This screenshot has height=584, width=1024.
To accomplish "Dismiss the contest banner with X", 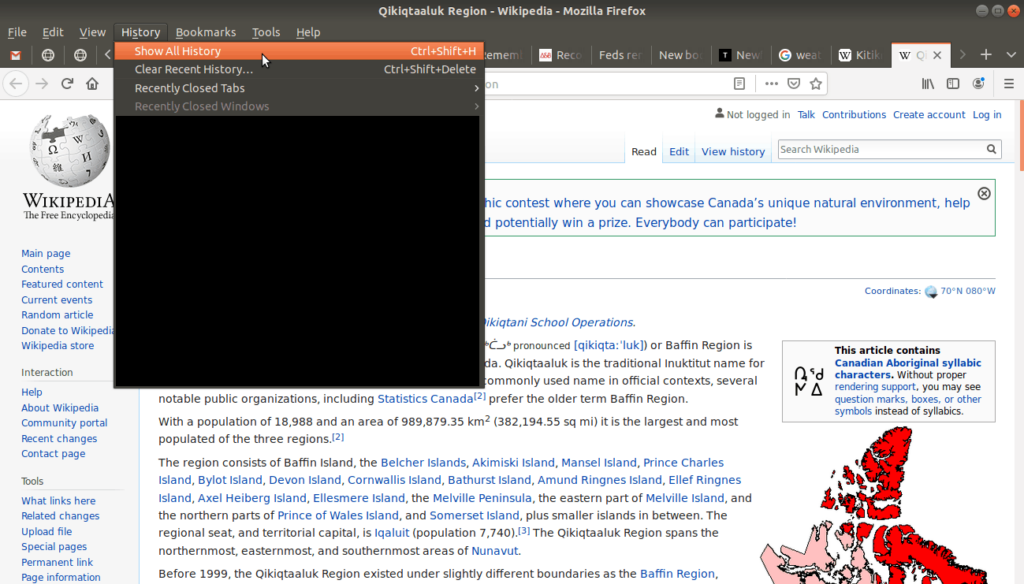I will click(984, 193).
